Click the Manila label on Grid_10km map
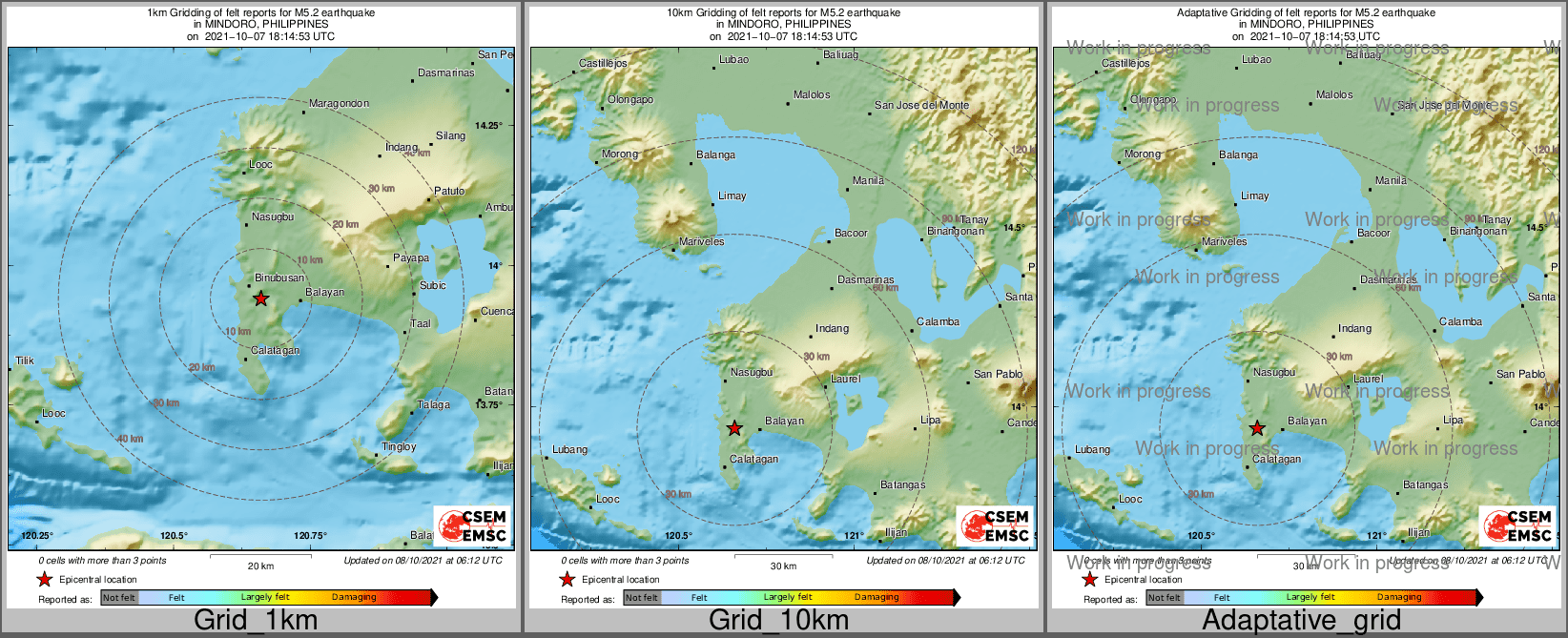Image resolution: width=1568 pixels, height=638 pixels. (x=868, y=180)
